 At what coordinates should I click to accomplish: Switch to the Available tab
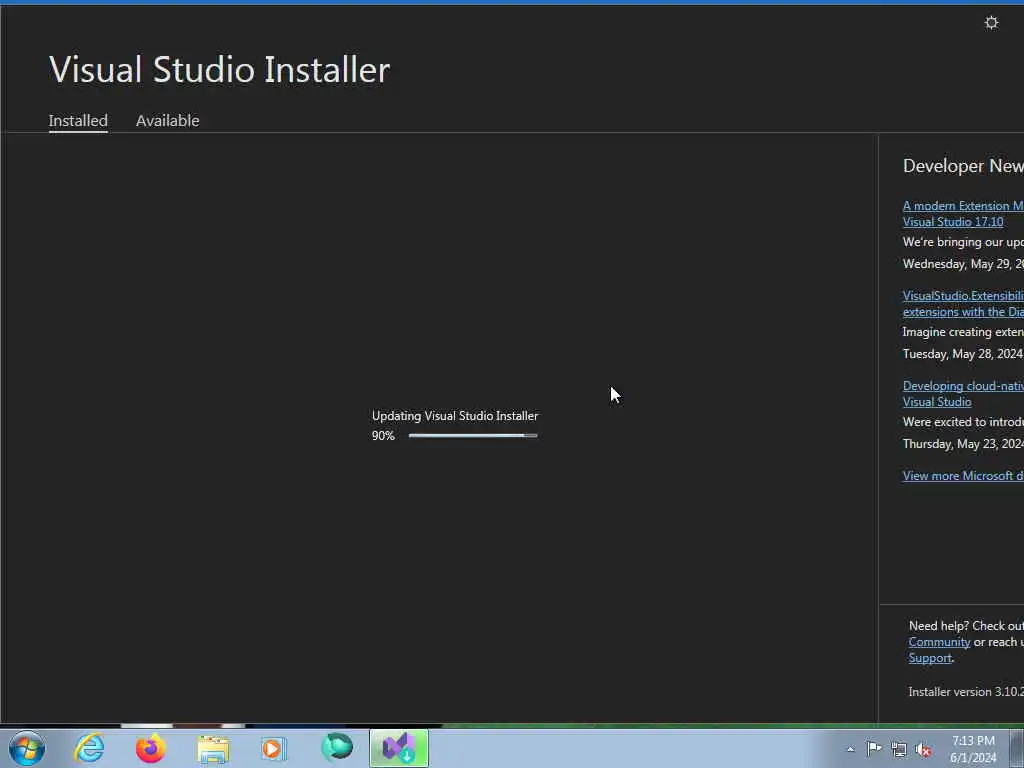point(167,121)
